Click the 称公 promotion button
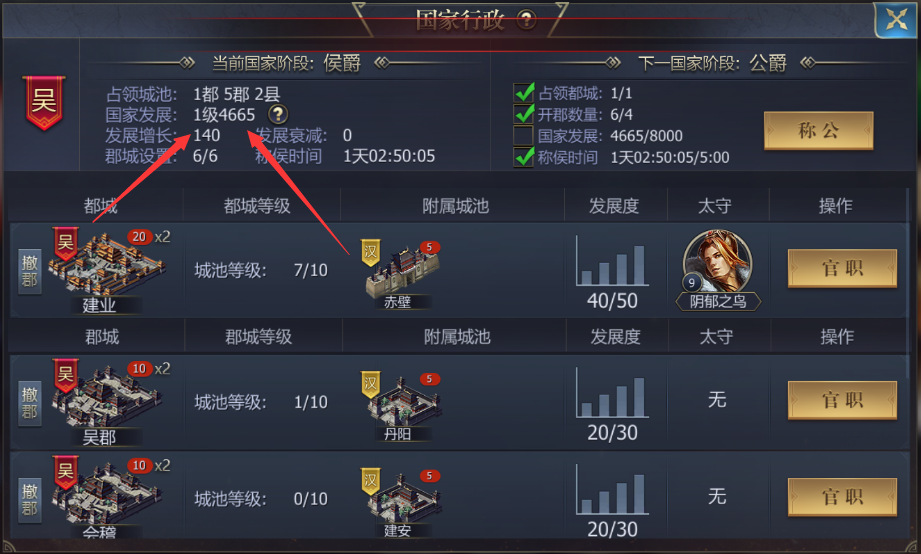This screenshot has height=554, width=921. (x=818, y=130)
